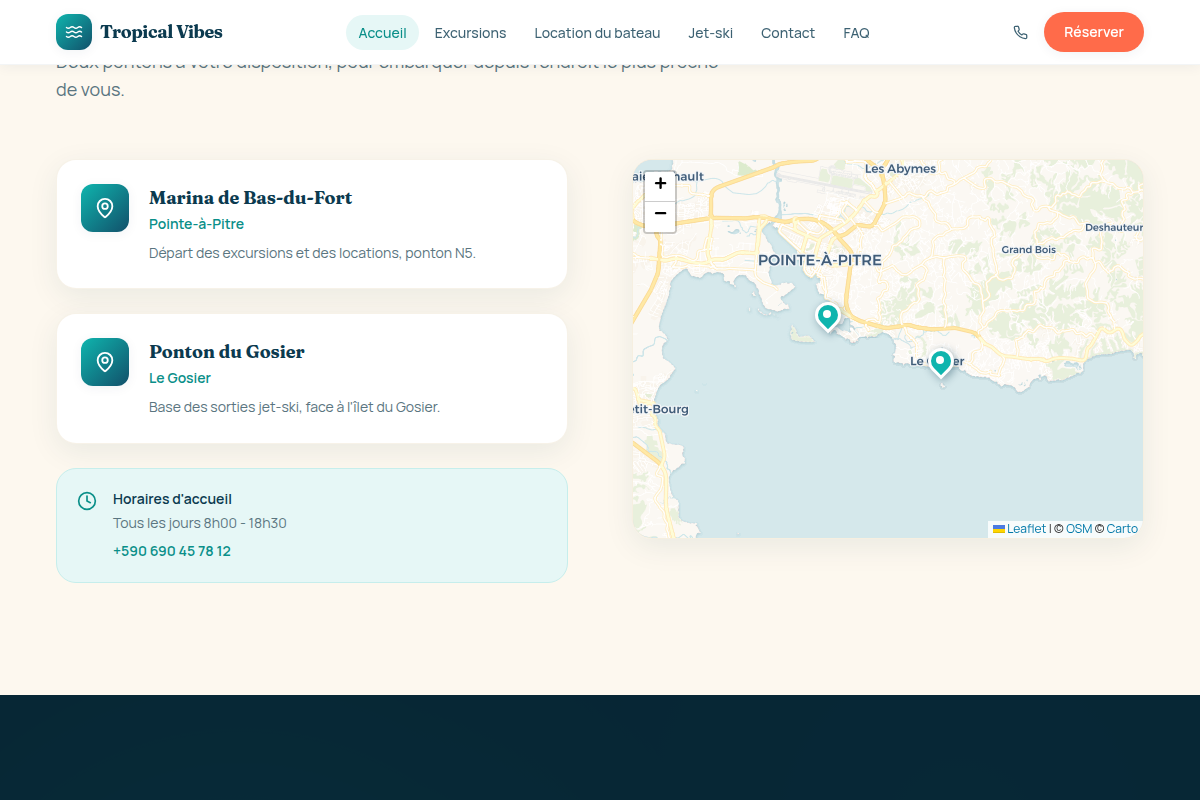Click the clock icon beside Horaires d'accueil
1200x800 pixels.
87,500
